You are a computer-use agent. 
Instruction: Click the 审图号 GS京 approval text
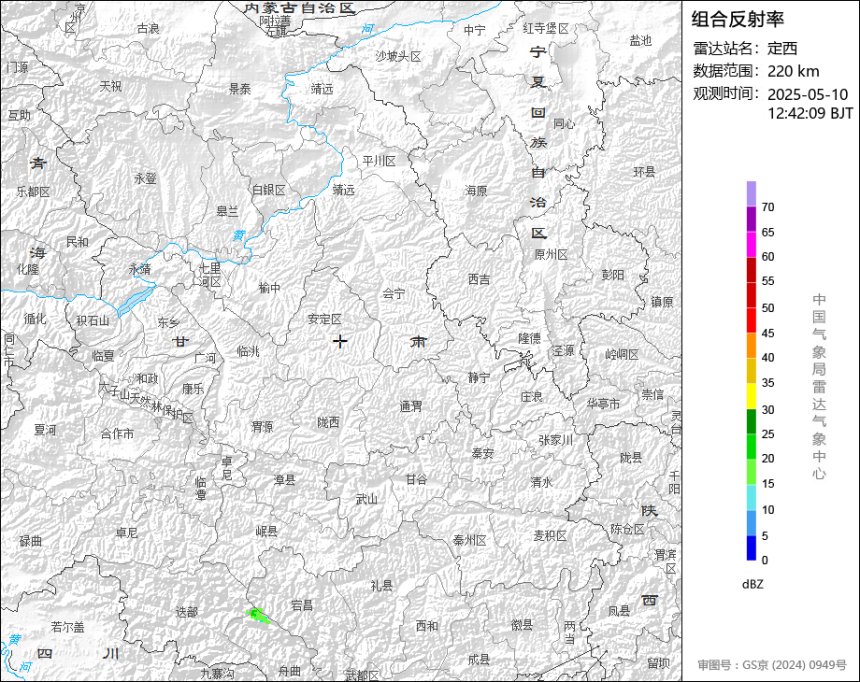coord(772,664)
